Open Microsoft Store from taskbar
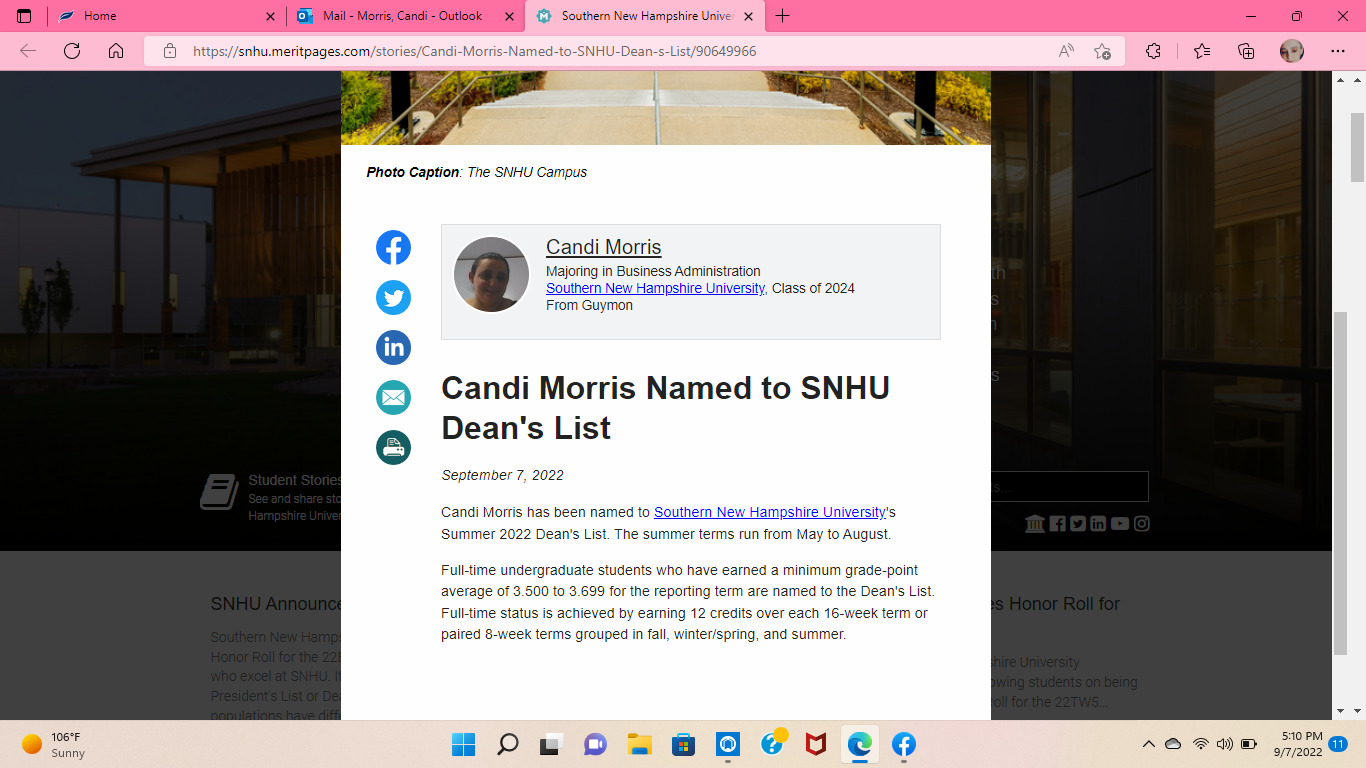The height and width of the screenshot is (768, 1366). tap(684, 744)
